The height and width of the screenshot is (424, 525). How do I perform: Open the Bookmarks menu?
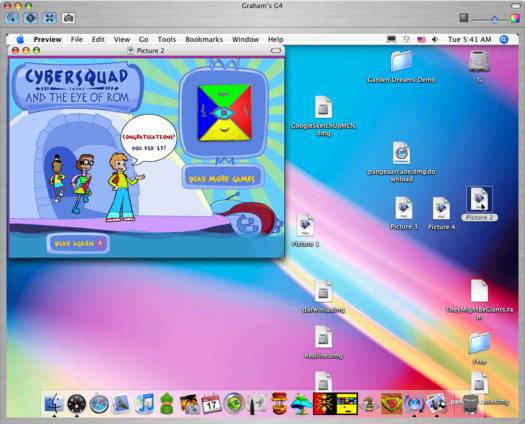[x=204, y=39]
